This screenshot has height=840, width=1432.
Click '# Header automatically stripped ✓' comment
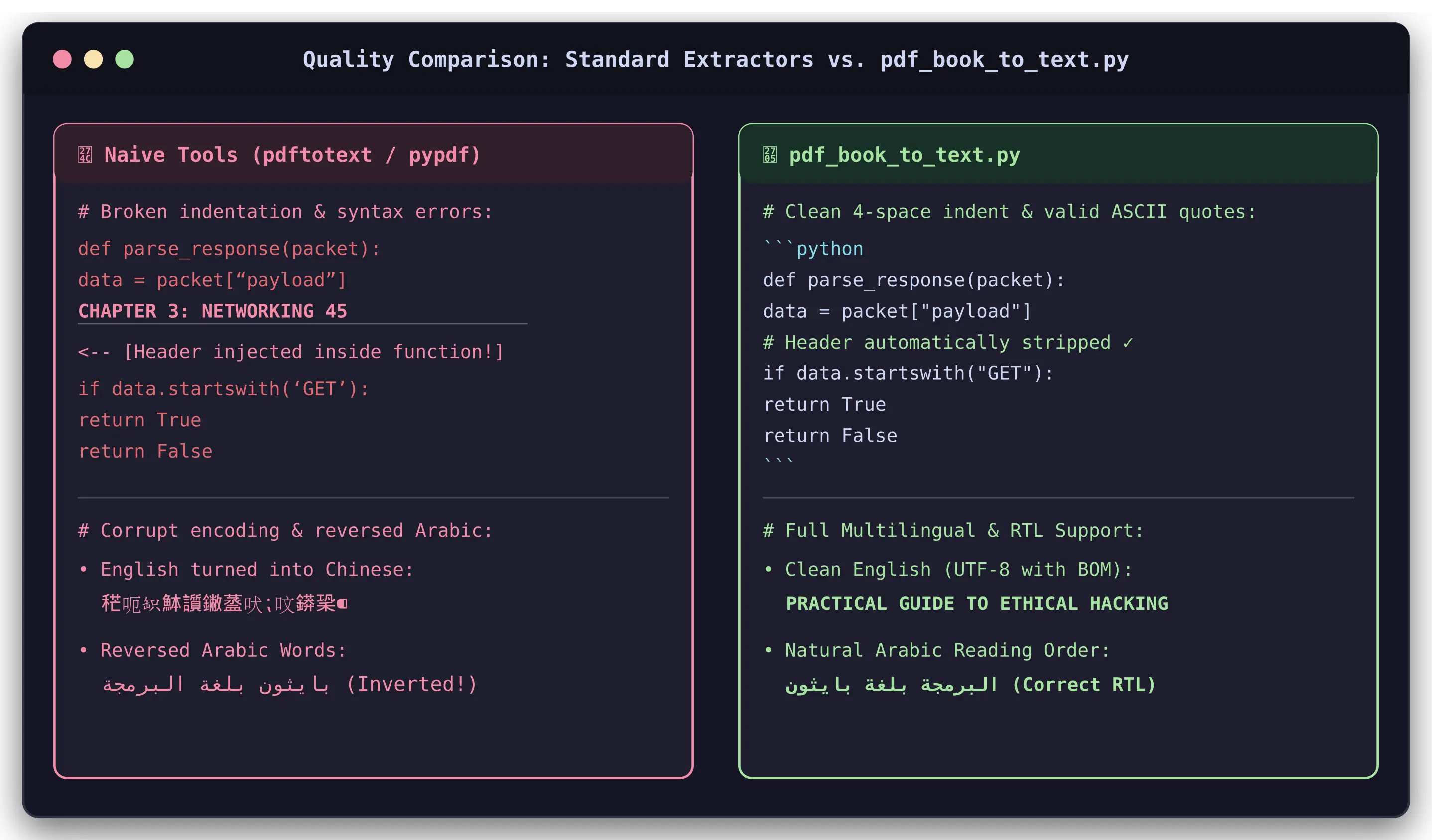[948, 343]
